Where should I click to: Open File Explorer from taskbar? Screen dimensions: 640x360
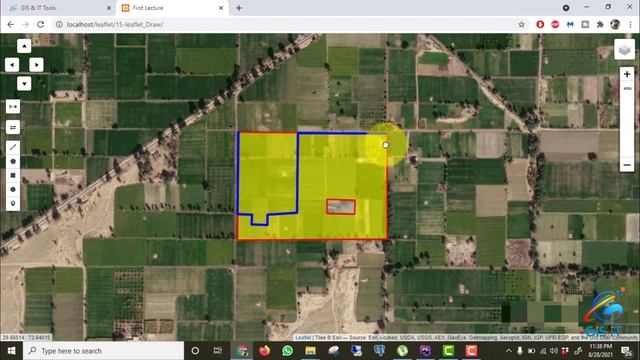(311, 351)
